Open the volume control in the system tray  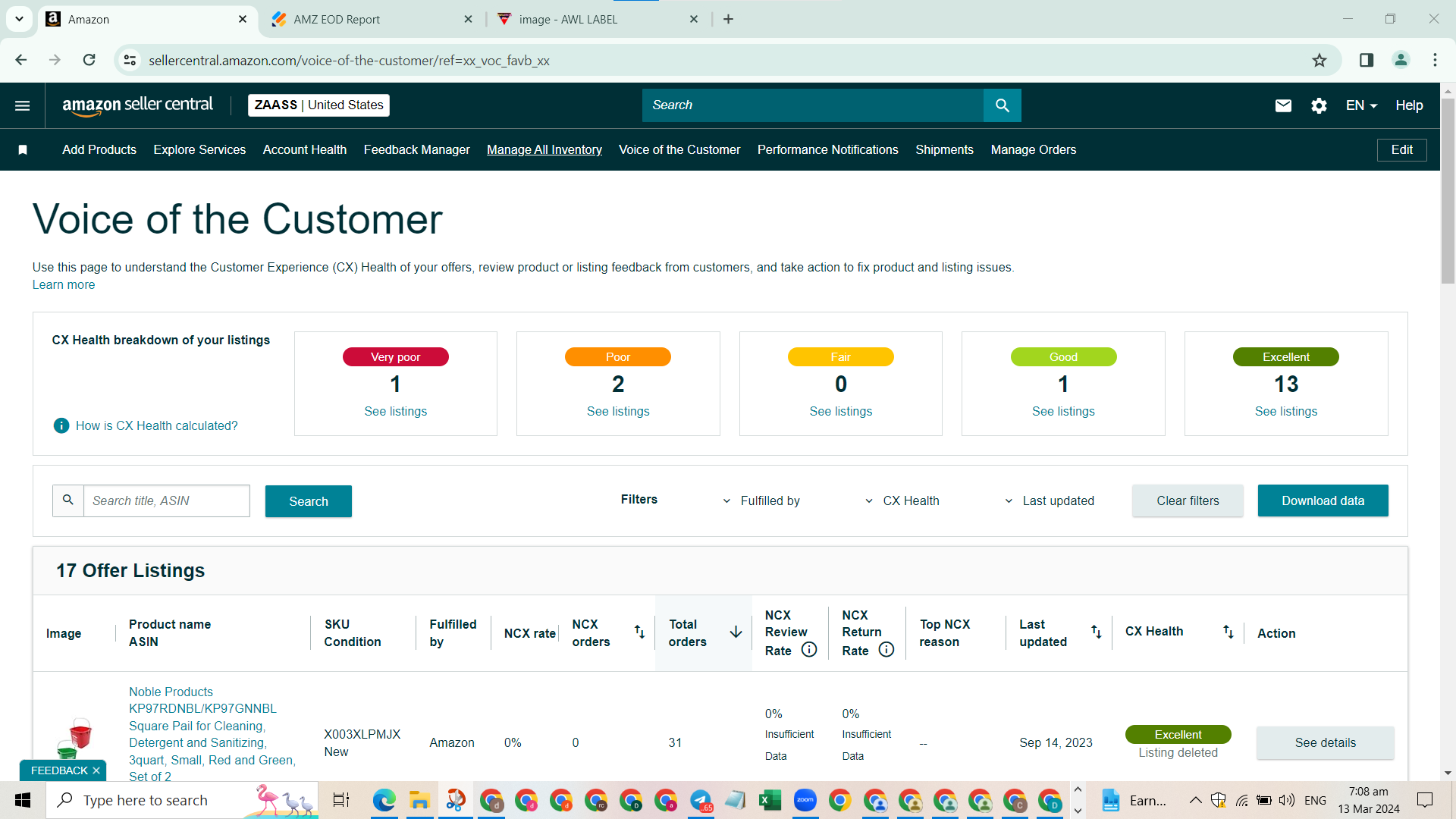tap(1286, 800)
